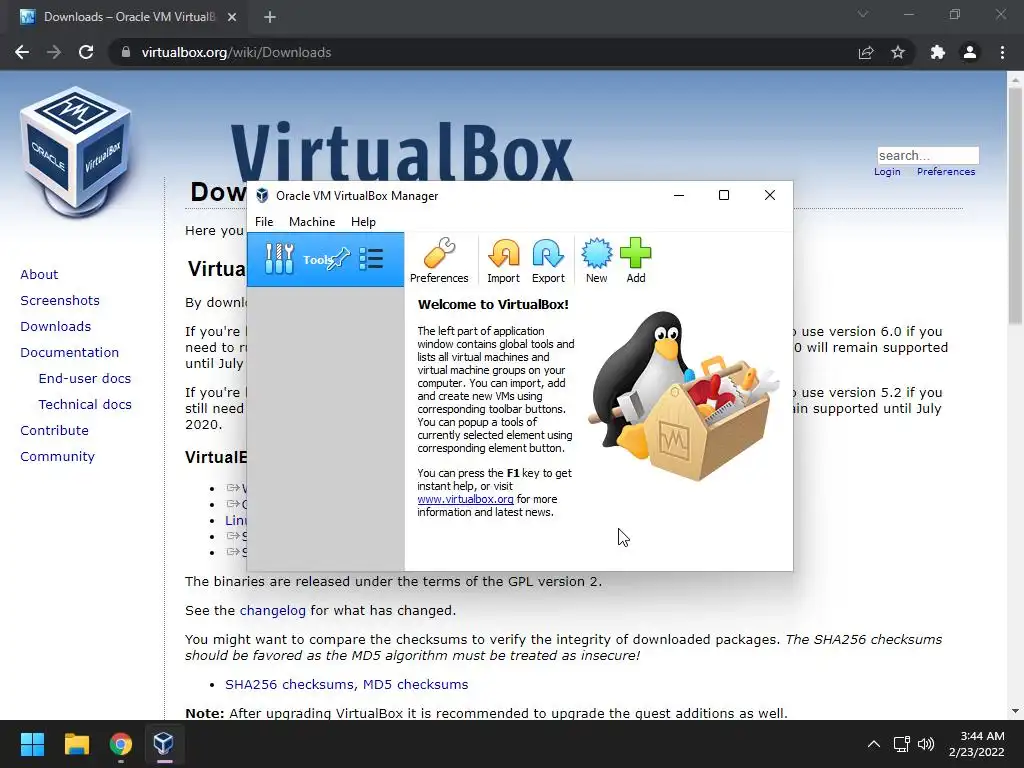This screenshot has width=1024, height=768.
Task: Open the Chrome profile icon
Action: coord(970,52)
